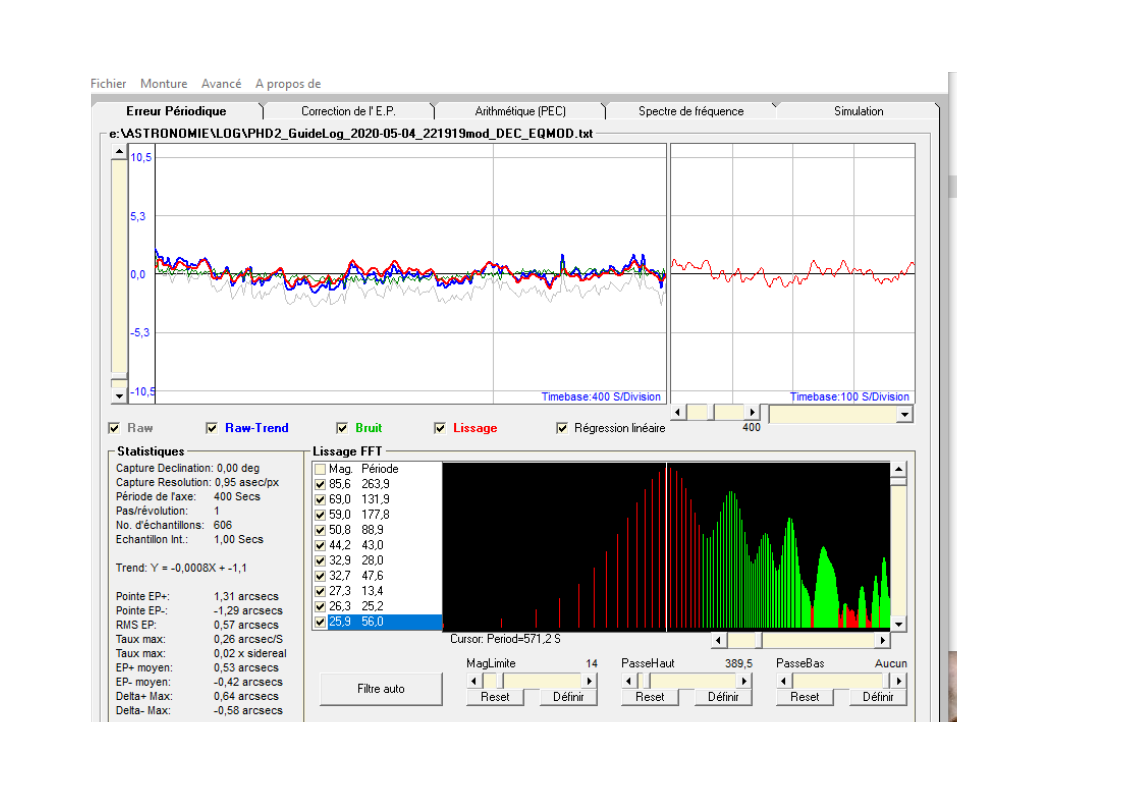1122x793 pixels.
Task: Open the Avancé menu
Action: click(x=221, y=84)
